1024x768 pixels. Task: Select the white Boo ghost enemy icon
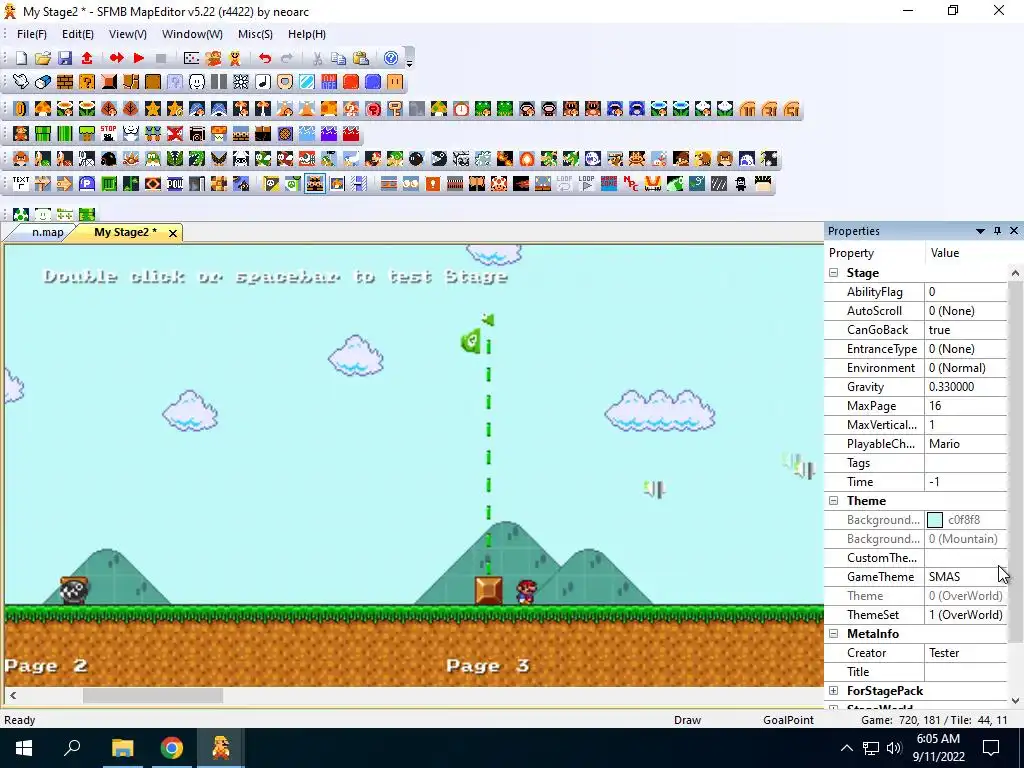(x=593, y=159)
